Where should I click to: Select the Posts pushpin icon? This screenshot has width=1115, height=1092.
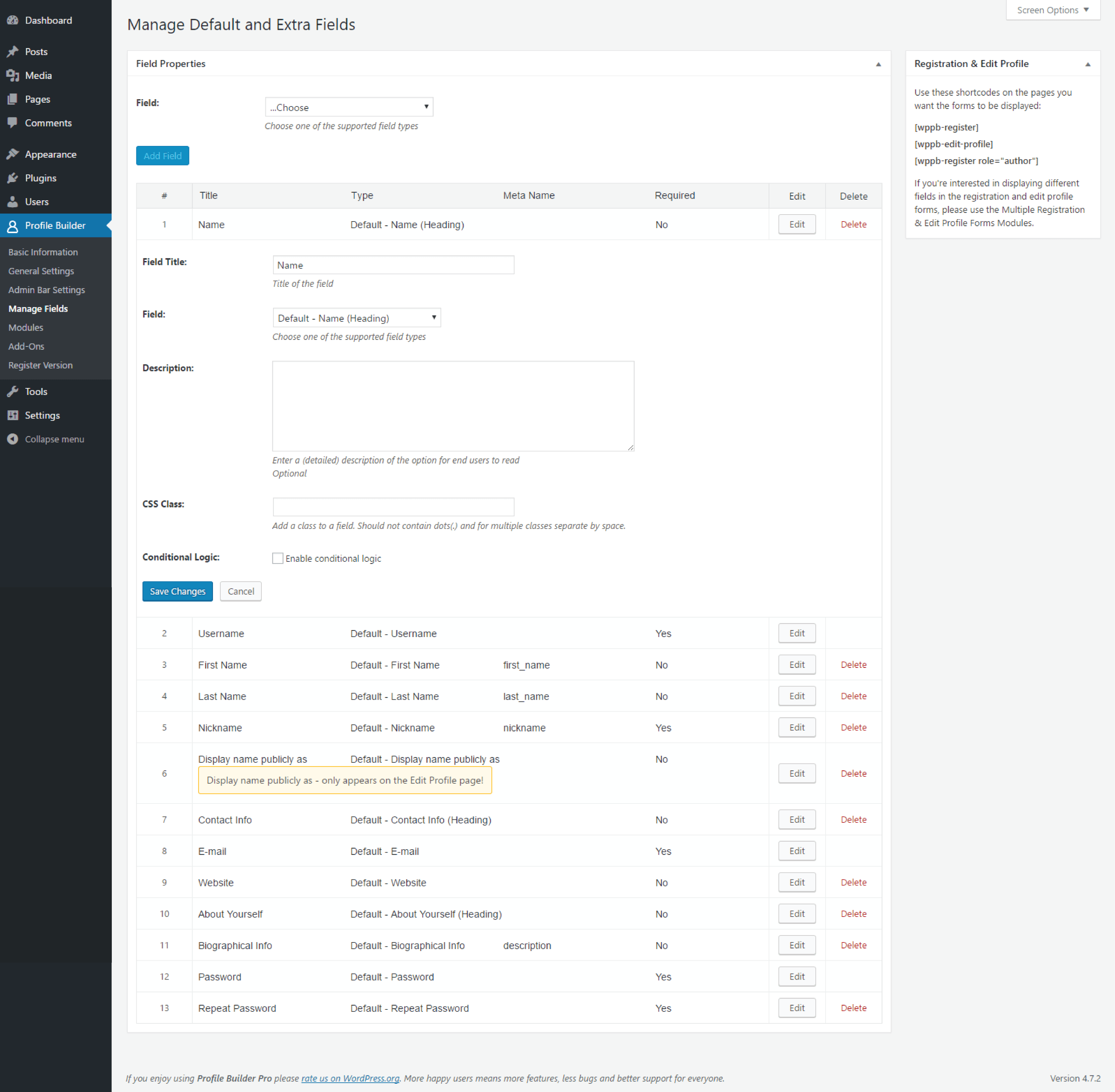pos(13,51)
